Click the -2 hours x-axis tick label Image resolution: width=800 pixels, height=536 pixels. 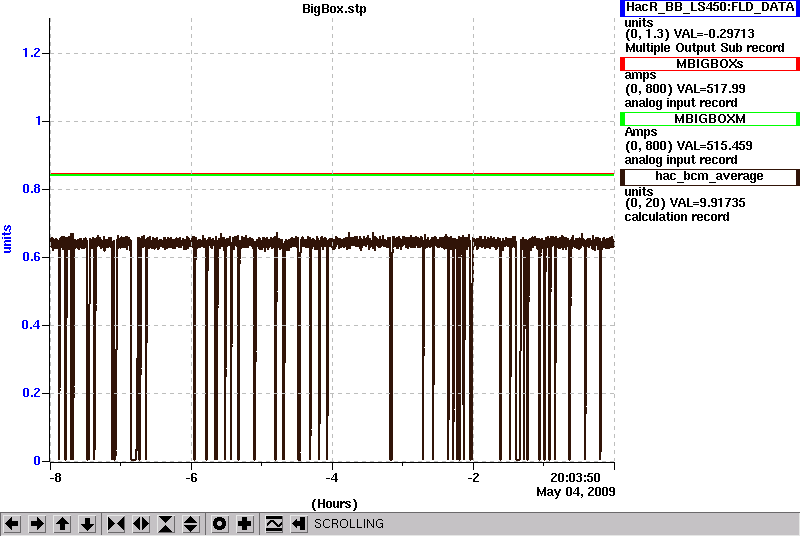click(473, 478)
